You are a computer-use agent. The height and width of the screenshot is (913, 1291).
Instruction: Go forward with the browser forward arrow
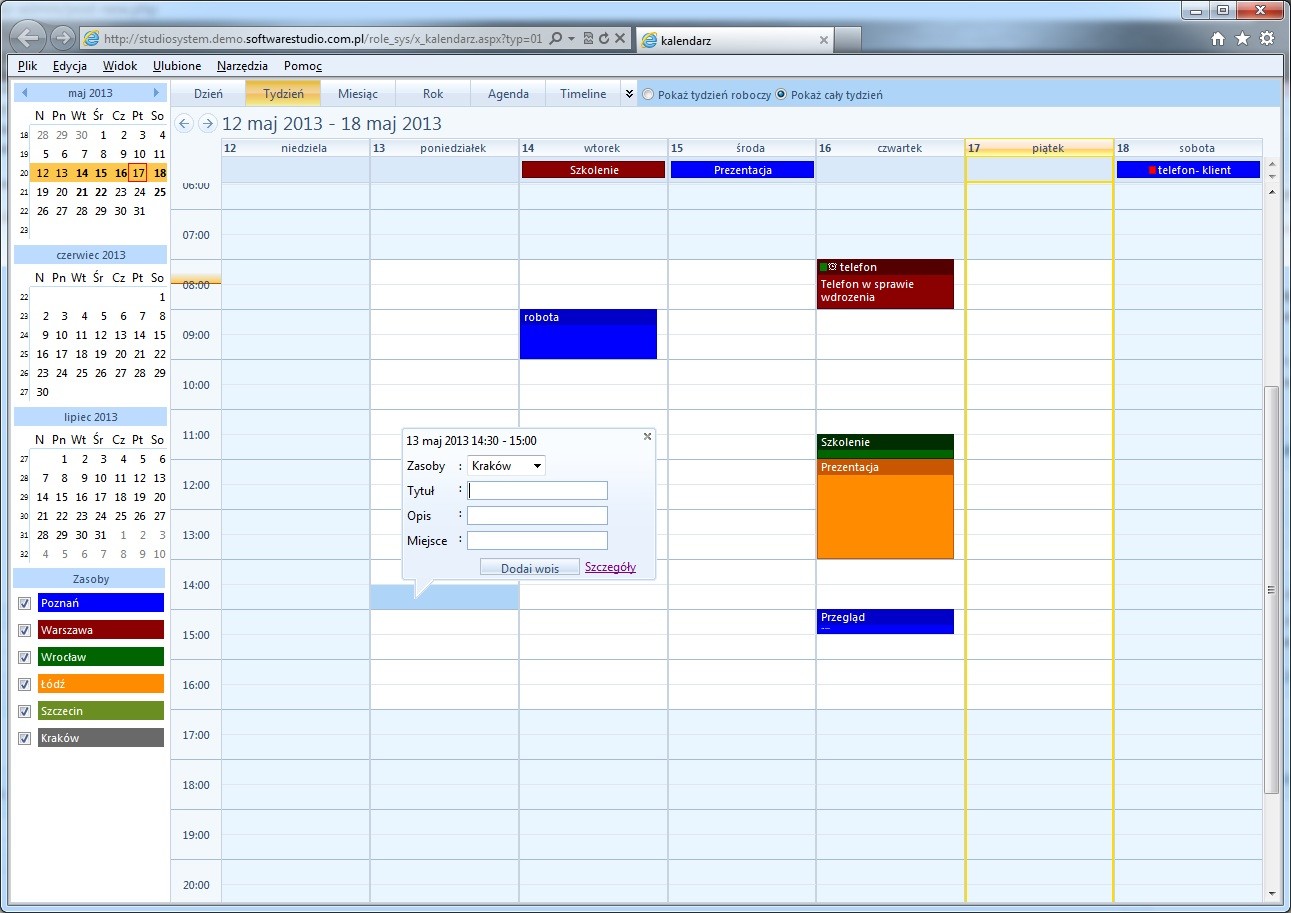[63, 38]
